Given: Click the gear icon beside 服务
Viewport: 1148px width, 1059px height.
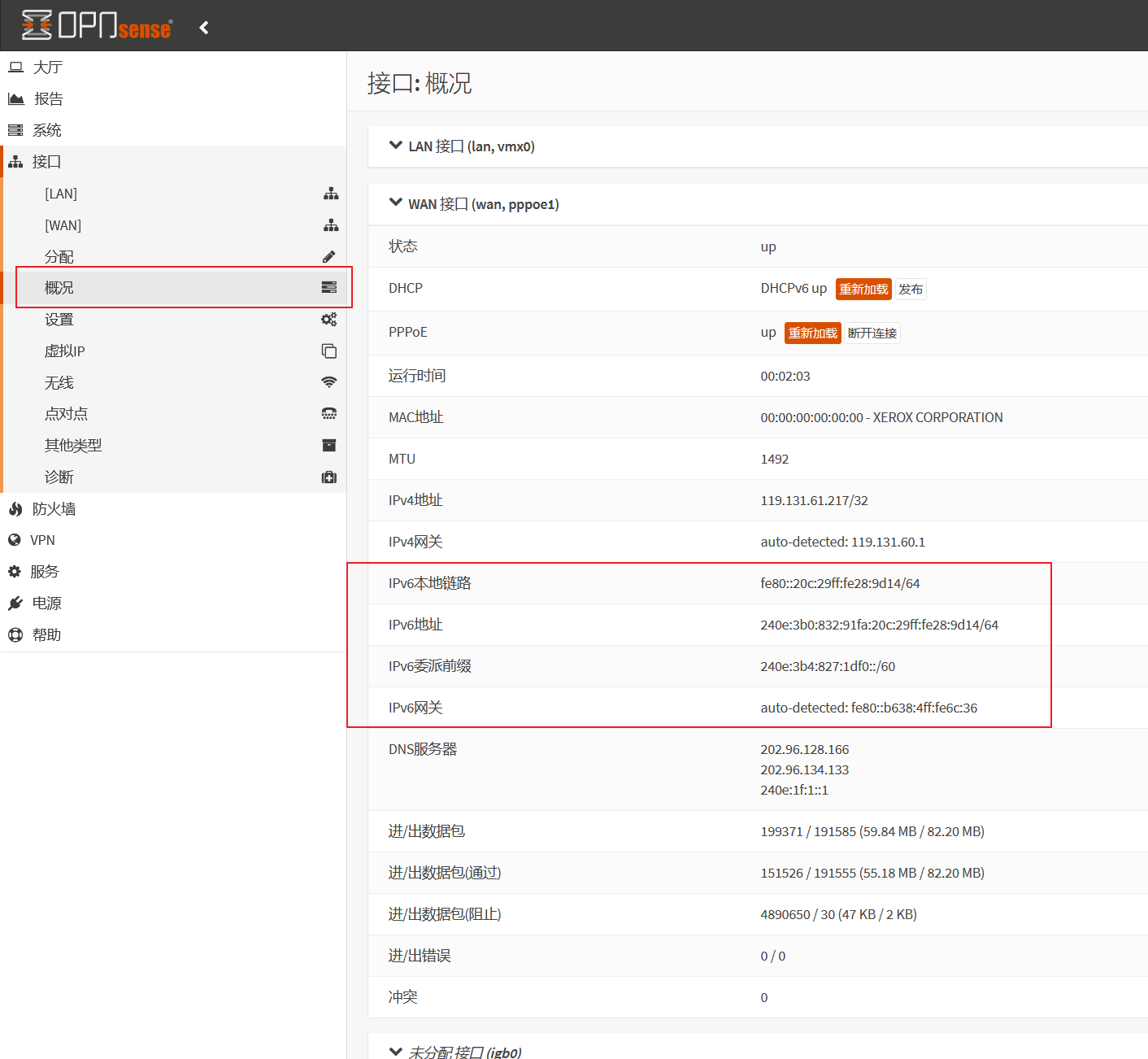Looking at the screenshot, I should pos(15,572).
